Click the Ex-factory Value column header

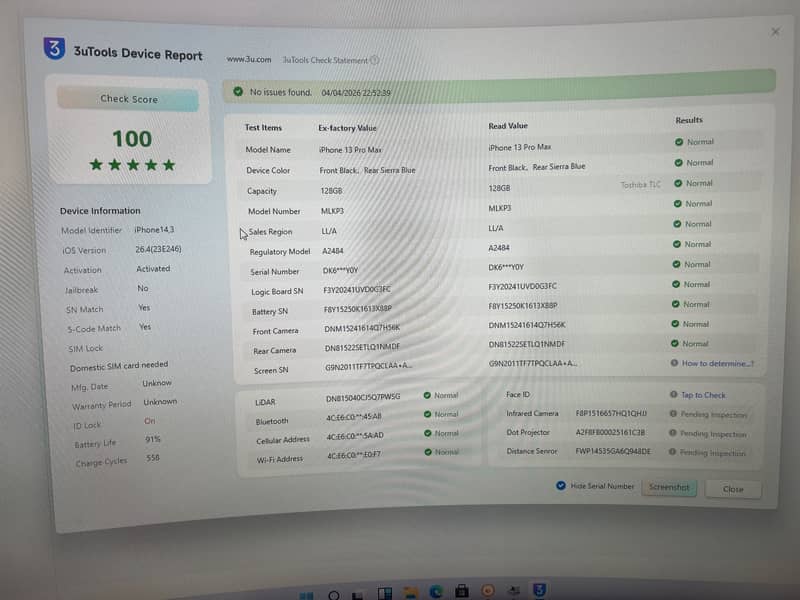(x=347, y=128)
